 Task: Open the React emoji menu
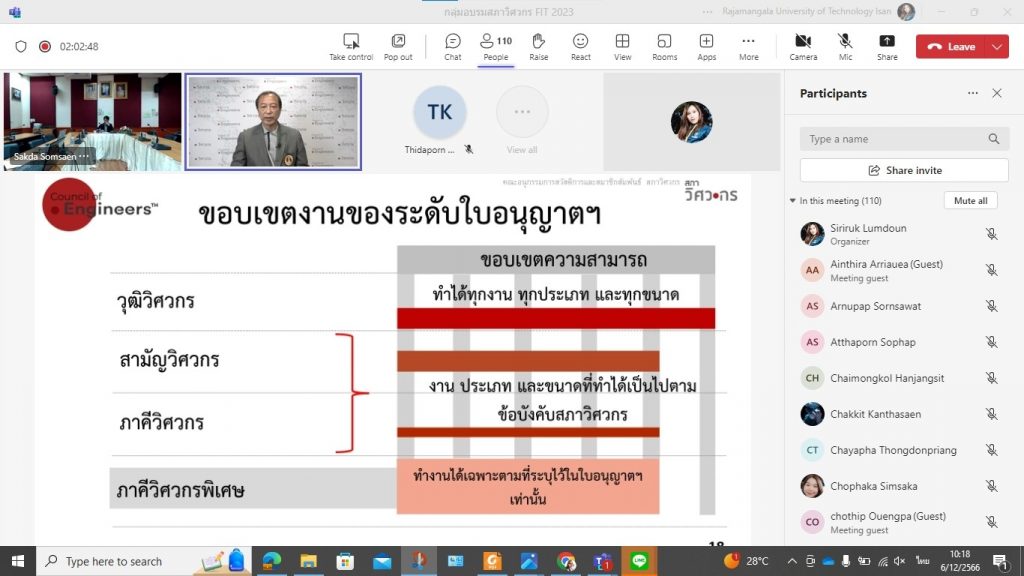(x=580, y=46)
